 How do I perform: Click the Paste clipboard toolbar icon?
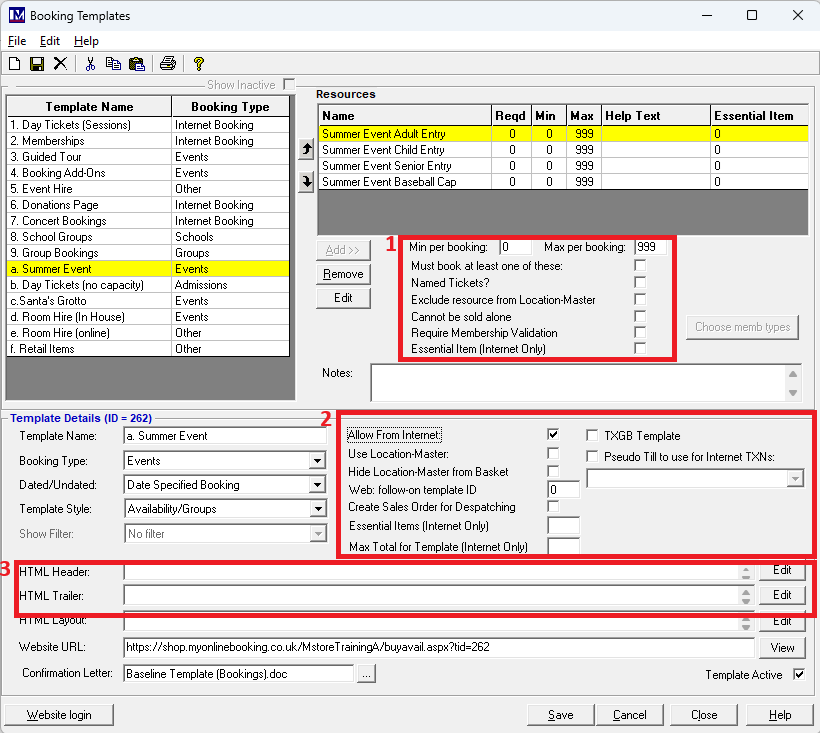(136, 64)
